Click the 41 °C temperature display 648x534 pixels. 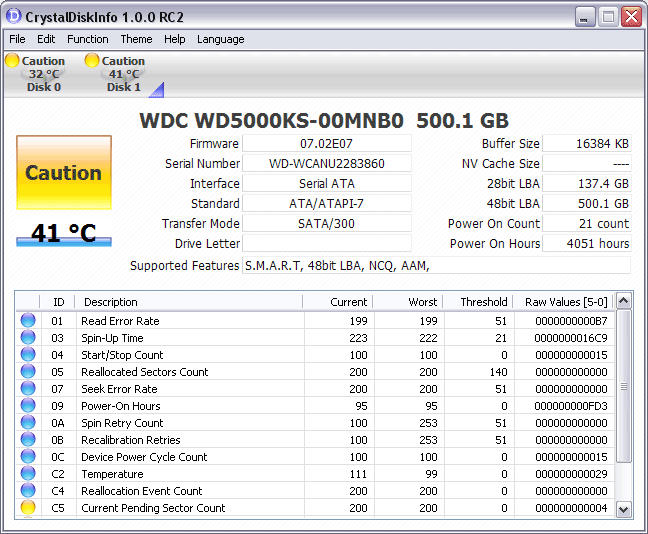click(x=64, y=234)
